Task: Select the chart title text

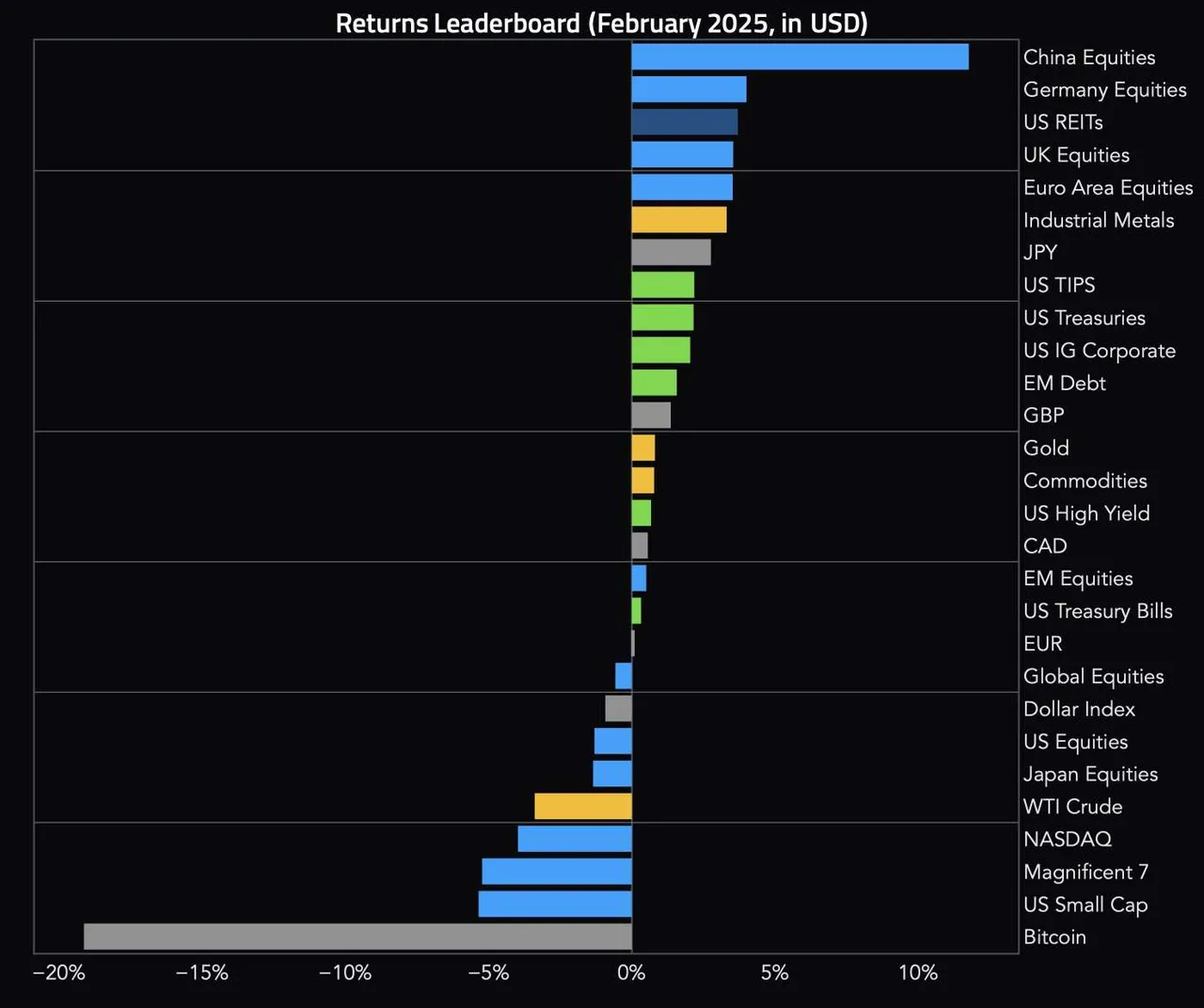Action: tap(601, 23)
